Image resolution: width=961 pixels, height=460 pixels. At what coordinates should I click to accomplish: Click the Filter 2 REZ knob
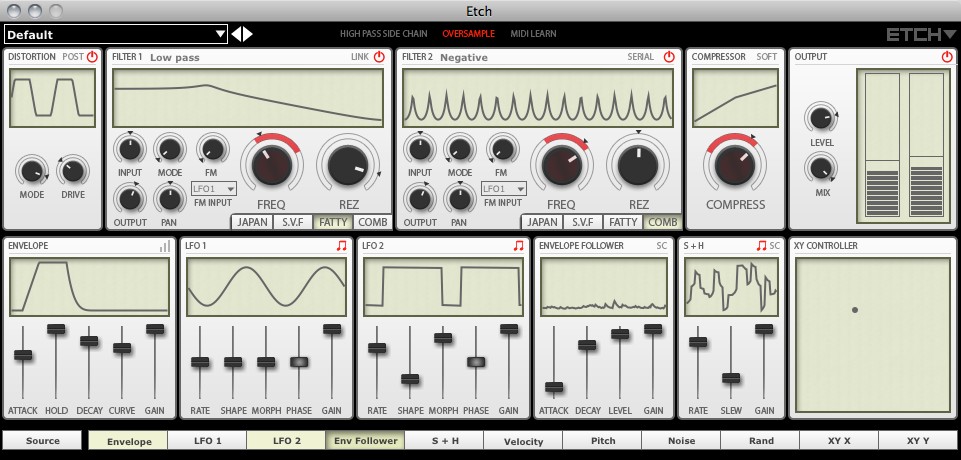pyautogui.click(x=638, y=165)
